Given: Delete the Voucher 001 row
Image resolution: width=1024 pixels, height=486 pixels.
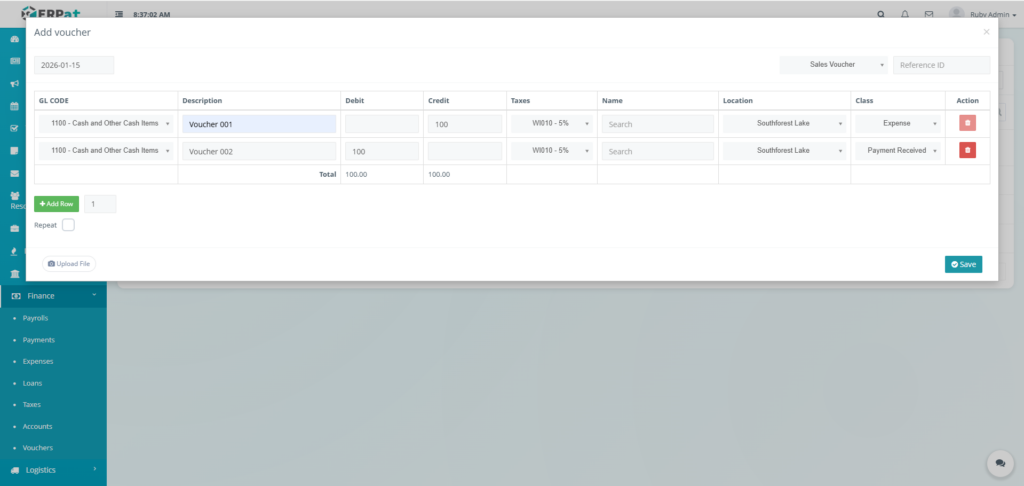Looking at the screenshot, I should click(x=967, y=124).
